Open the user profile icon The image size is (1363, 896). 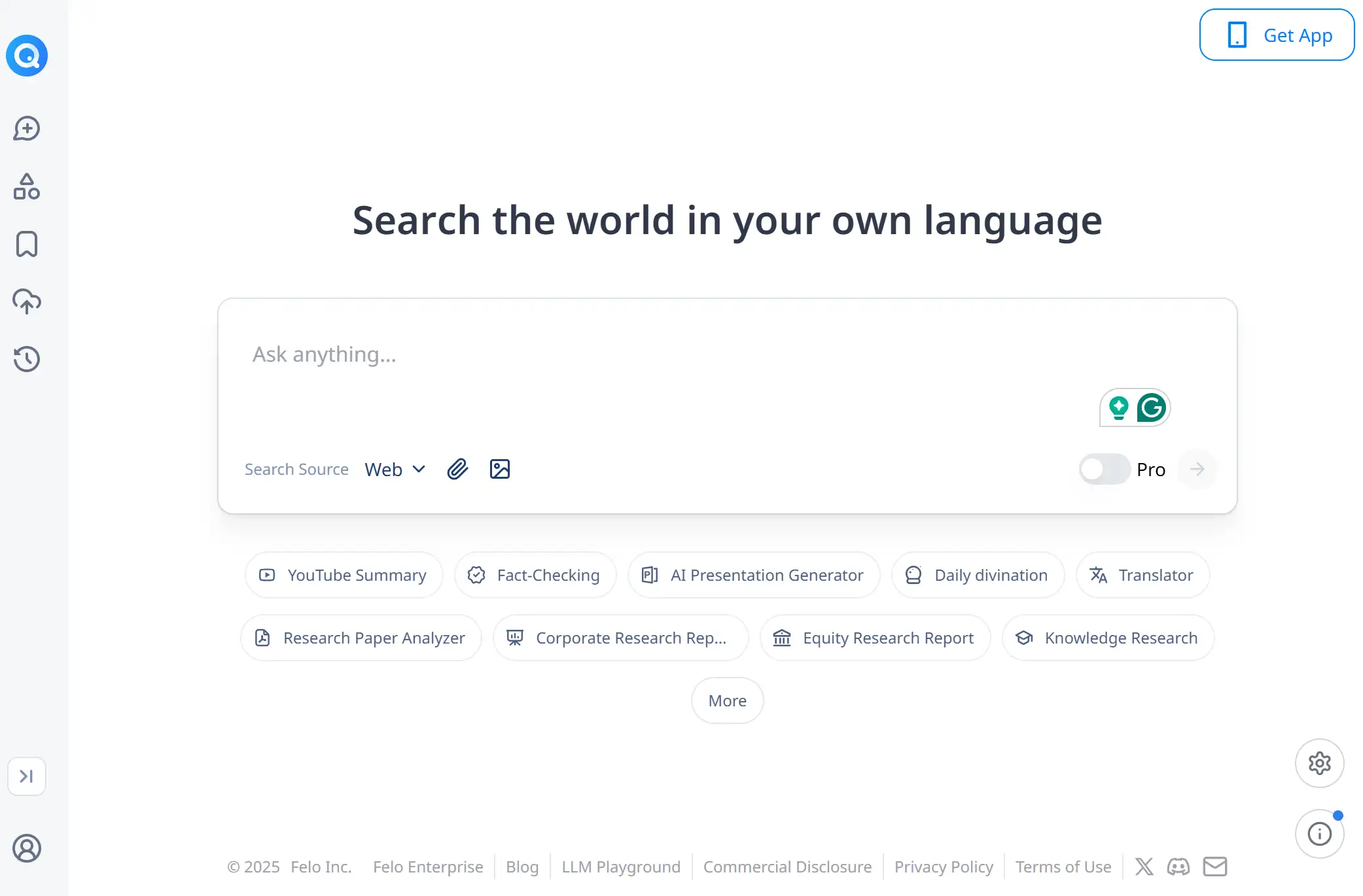[x=27, y=848]
